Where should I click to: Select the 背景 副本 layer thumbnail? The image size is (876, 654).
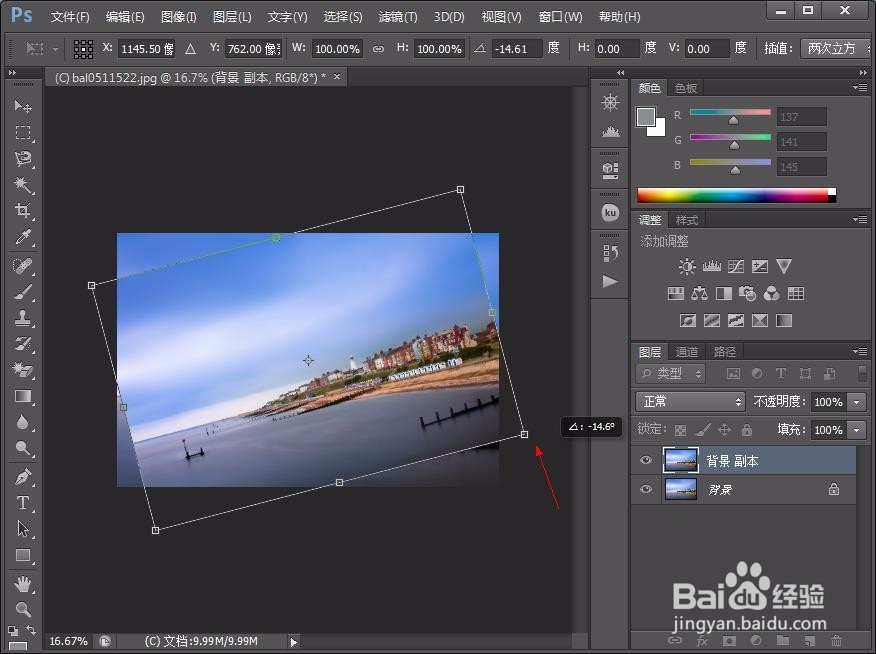(680, 460)
